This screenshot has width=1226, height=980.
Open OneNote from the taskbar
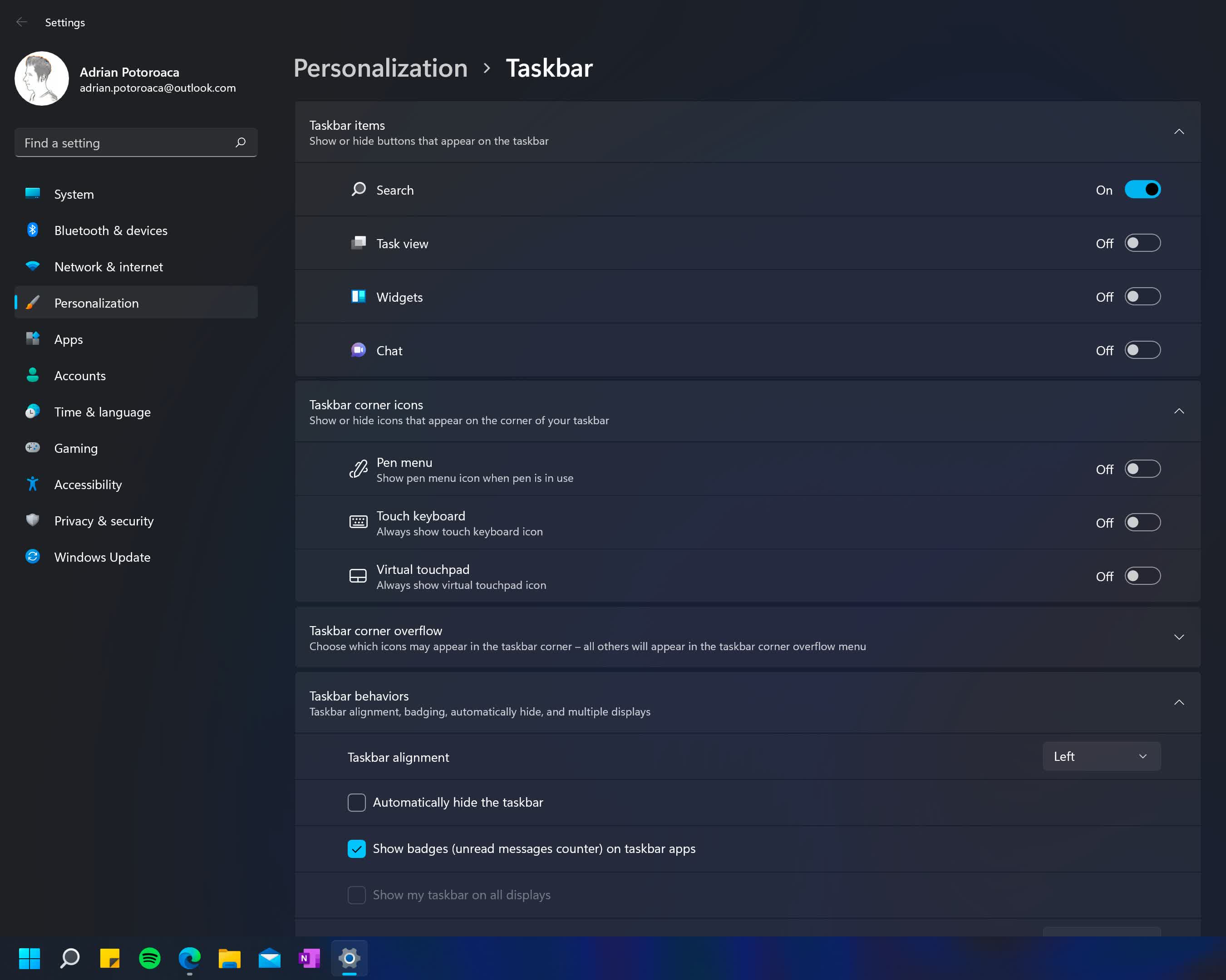pos(309,958)
